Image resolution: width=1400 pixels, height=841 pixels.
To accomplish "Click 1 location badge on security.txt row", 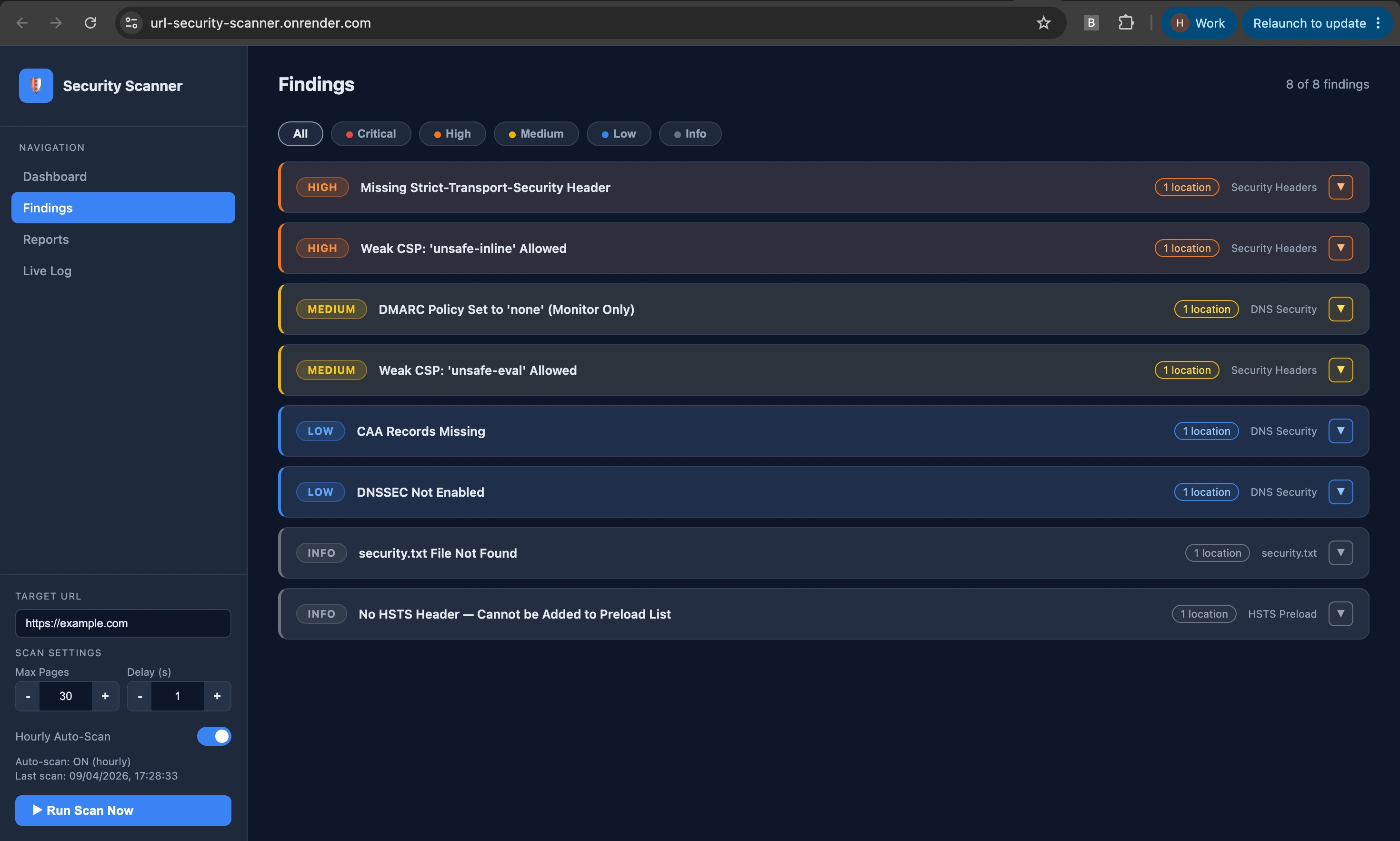I will (1218, 552).
